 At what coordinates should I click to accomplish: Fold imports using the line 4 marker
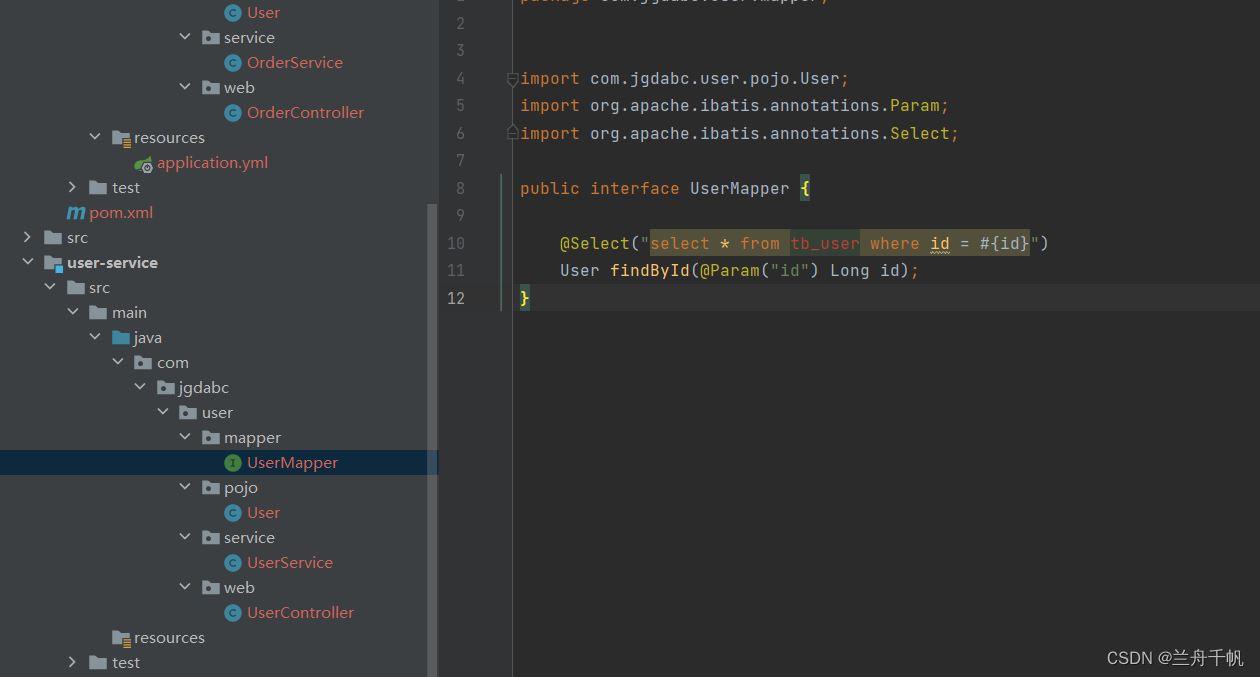[x=512, y=79]
